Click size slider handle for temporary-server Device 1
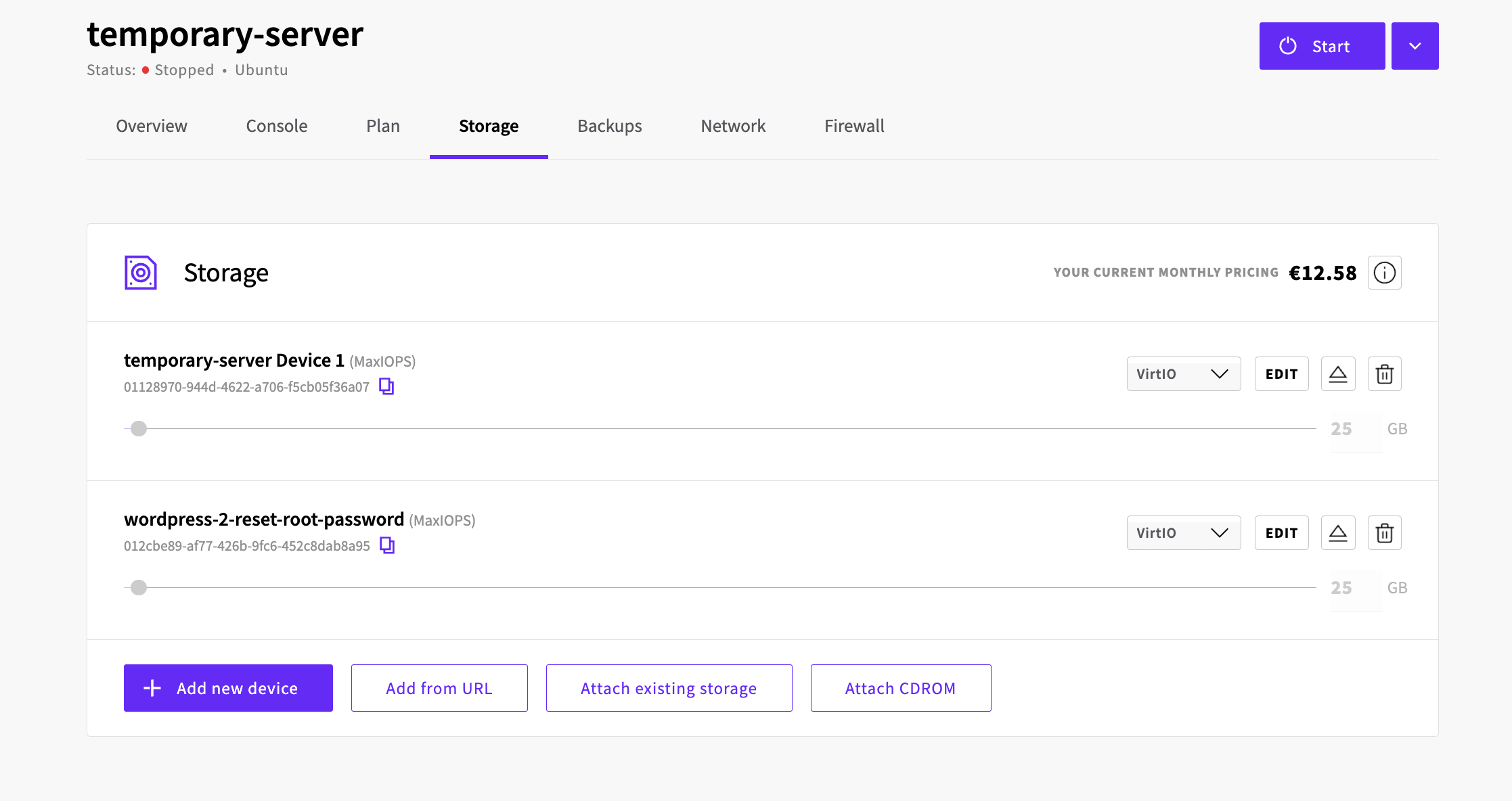 tap(139, 428)
